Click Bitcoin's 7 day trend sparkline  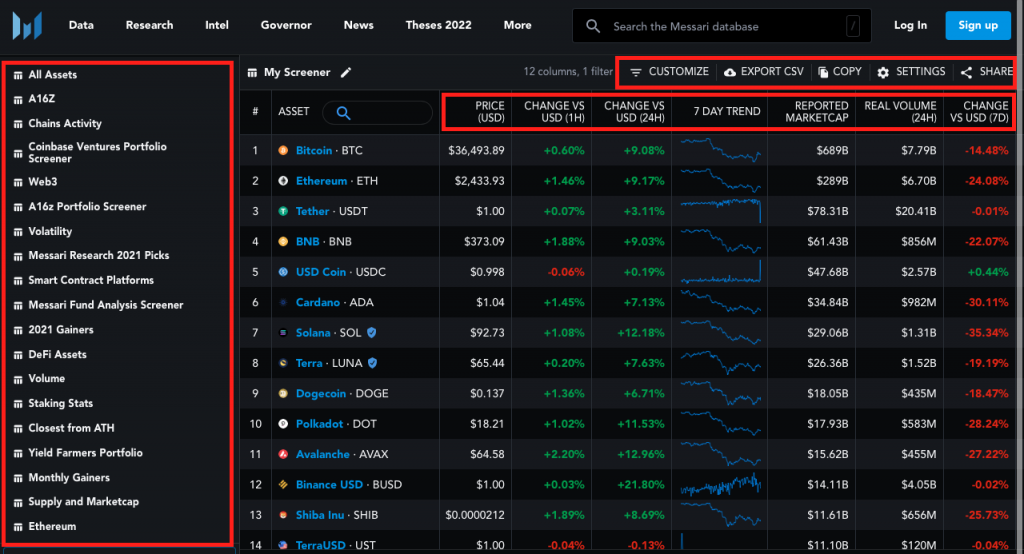719,151
